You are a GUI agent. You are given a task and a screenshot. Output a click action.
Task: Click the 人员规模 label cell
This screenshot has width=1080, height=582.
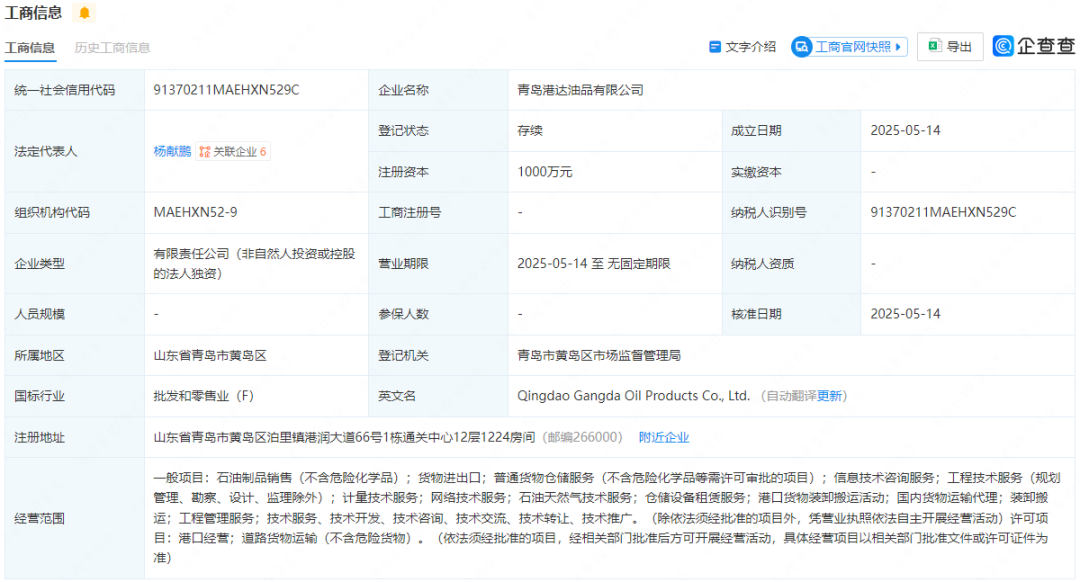click(74, 314)
